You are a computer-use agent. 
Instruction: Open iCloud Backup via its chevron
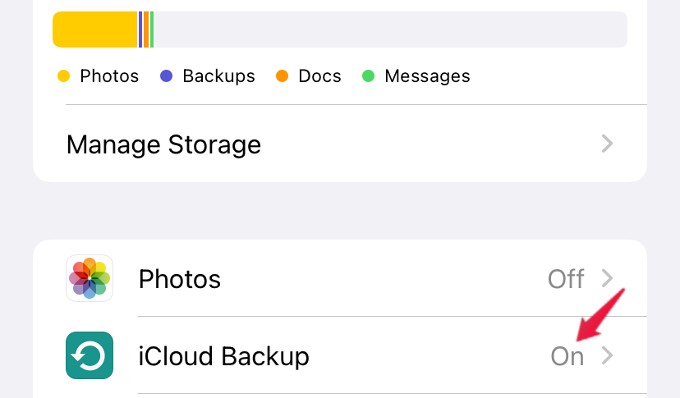click(x=607, y=355)
